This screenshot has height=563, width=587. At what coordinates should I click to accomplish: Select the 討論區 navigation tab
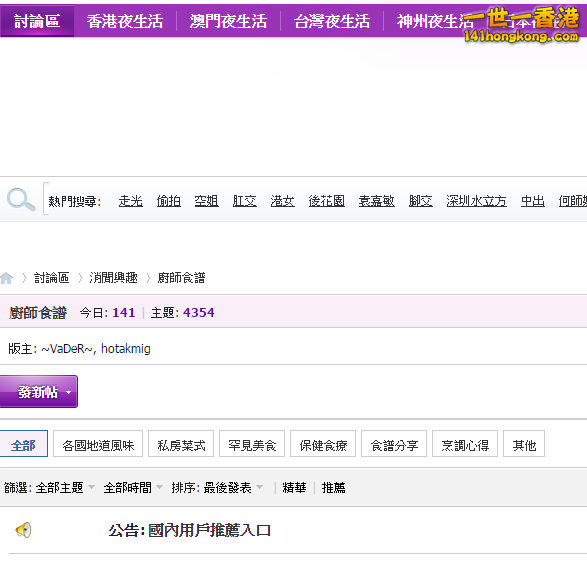point(37,21)
